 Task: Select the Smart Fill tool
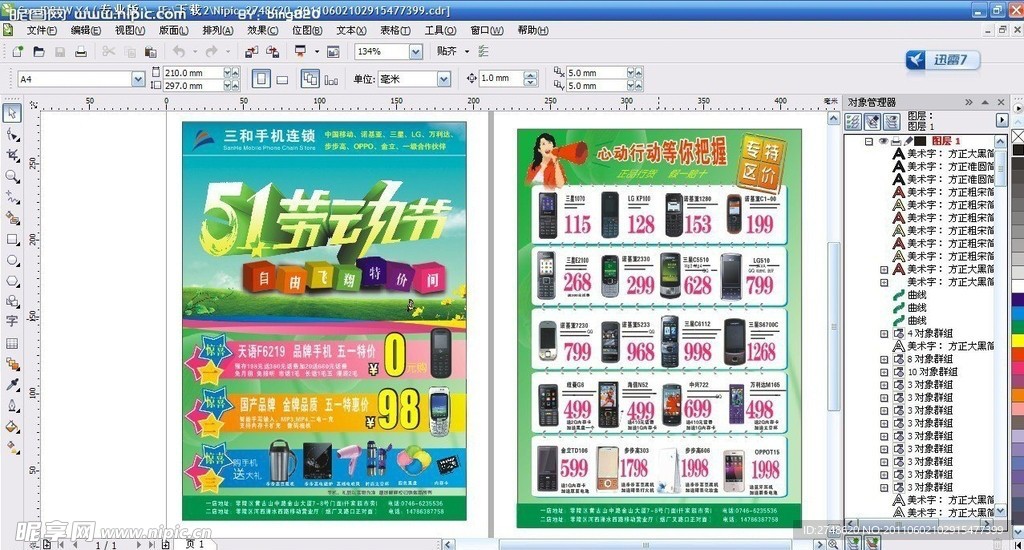point(12,218)
